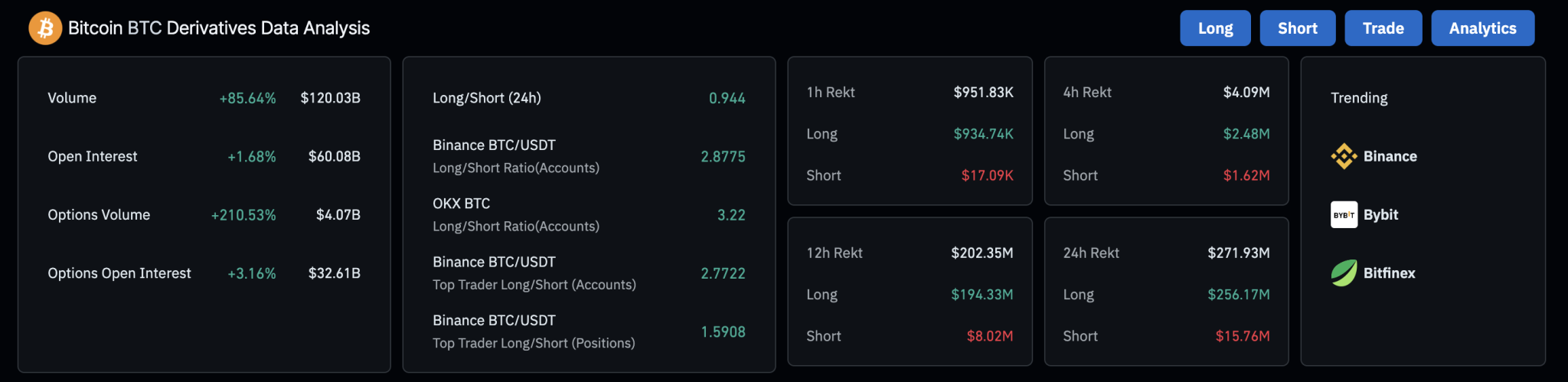
Task: Open the Binance trending exchange link
Action: pyautogui.click(x=1390, y=156)
